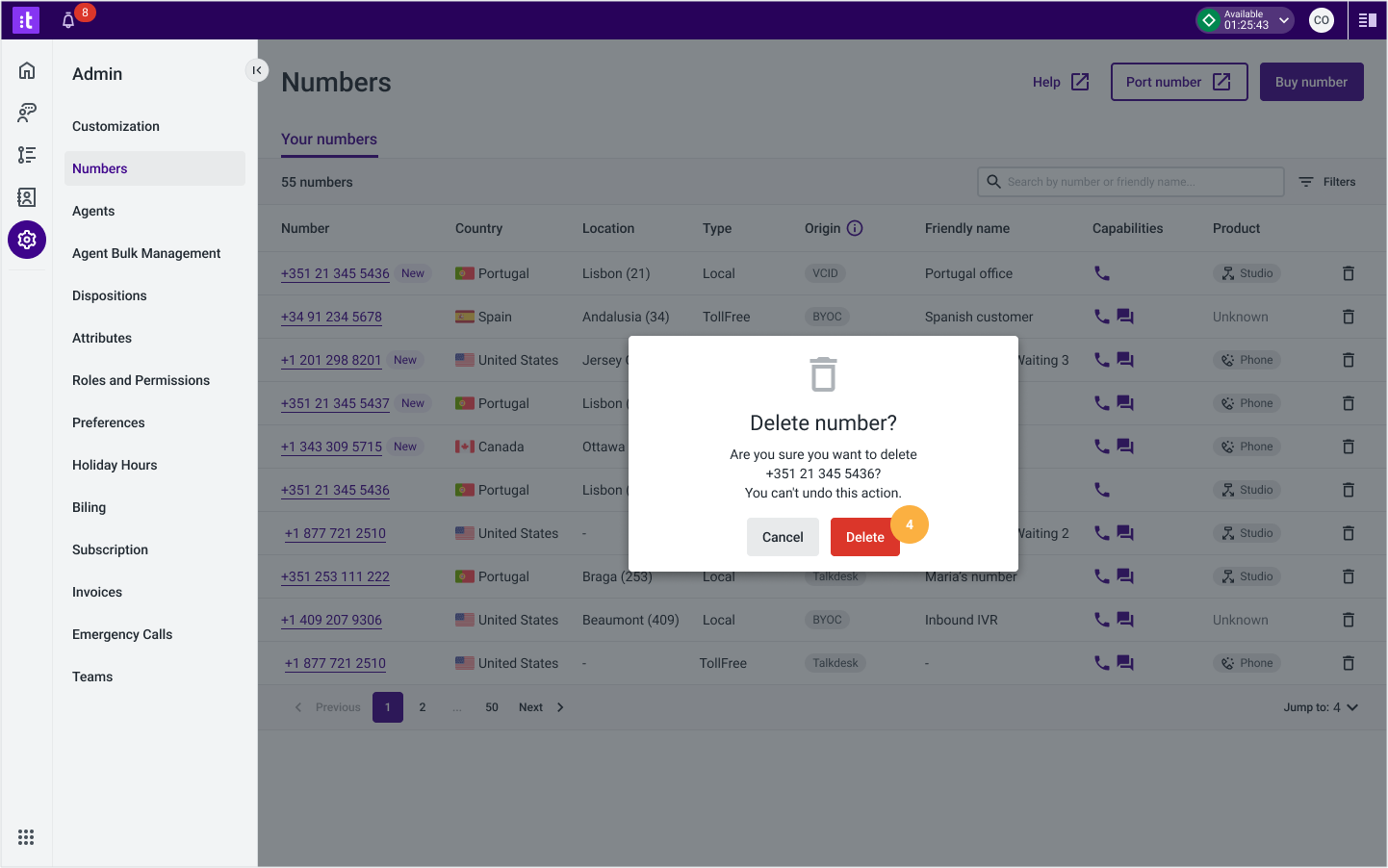Select Billing in the Admin menu
The height and width of the screenshot is (868, 1388).
[89, 507]
